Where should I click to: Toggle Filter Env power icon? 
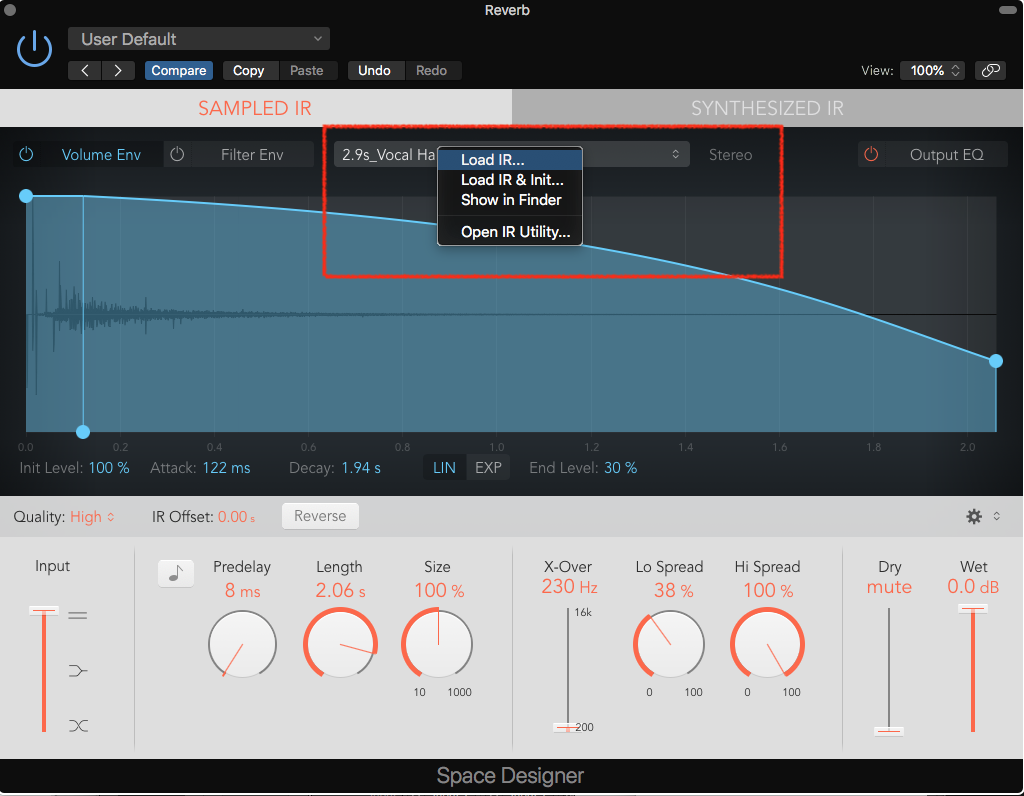[177, 155]
